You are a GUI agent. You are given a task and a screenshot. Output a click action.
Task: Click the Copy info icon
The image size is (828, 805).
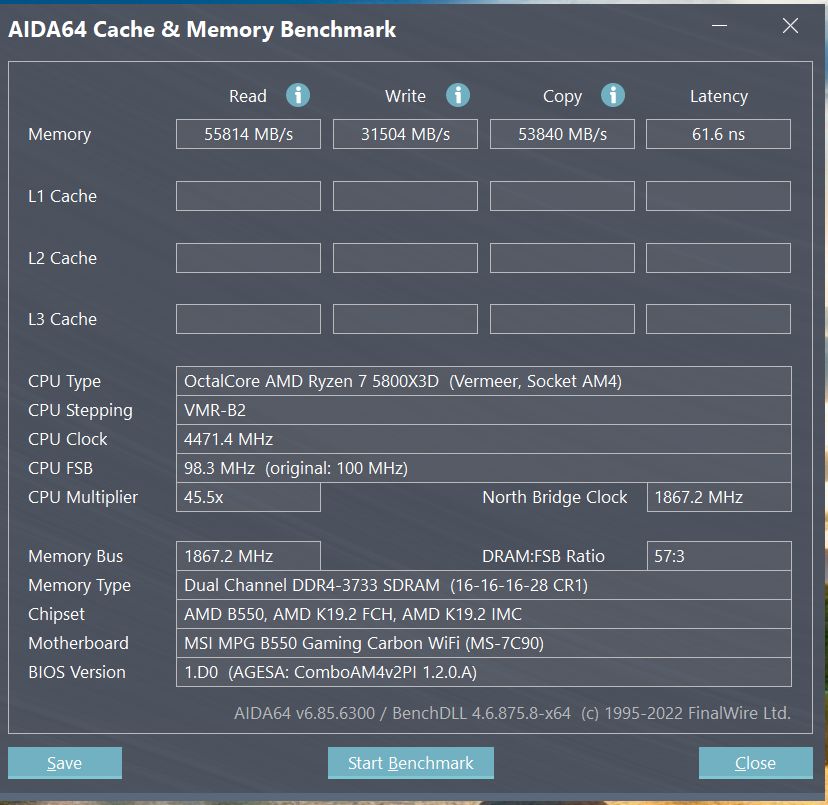(613, 96)
